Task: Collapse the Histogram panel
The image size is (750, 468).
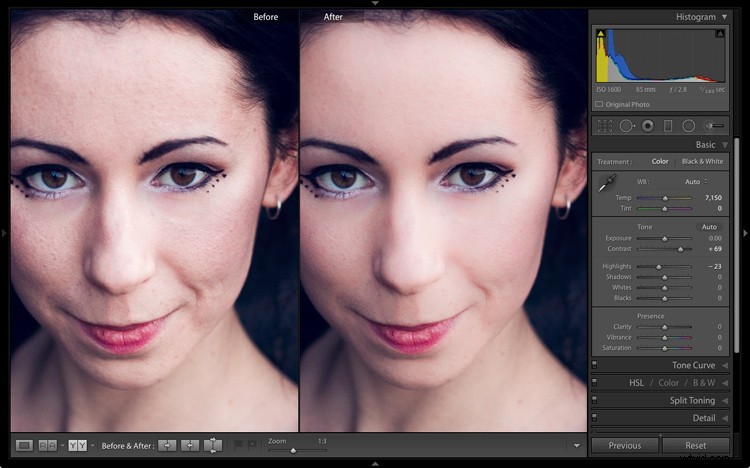Action: pos(725,17)
